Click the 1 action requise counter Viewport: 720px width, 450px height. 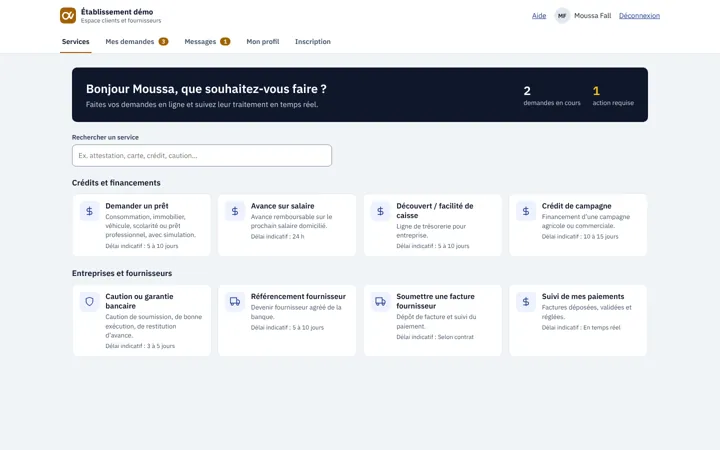(613, 96)
